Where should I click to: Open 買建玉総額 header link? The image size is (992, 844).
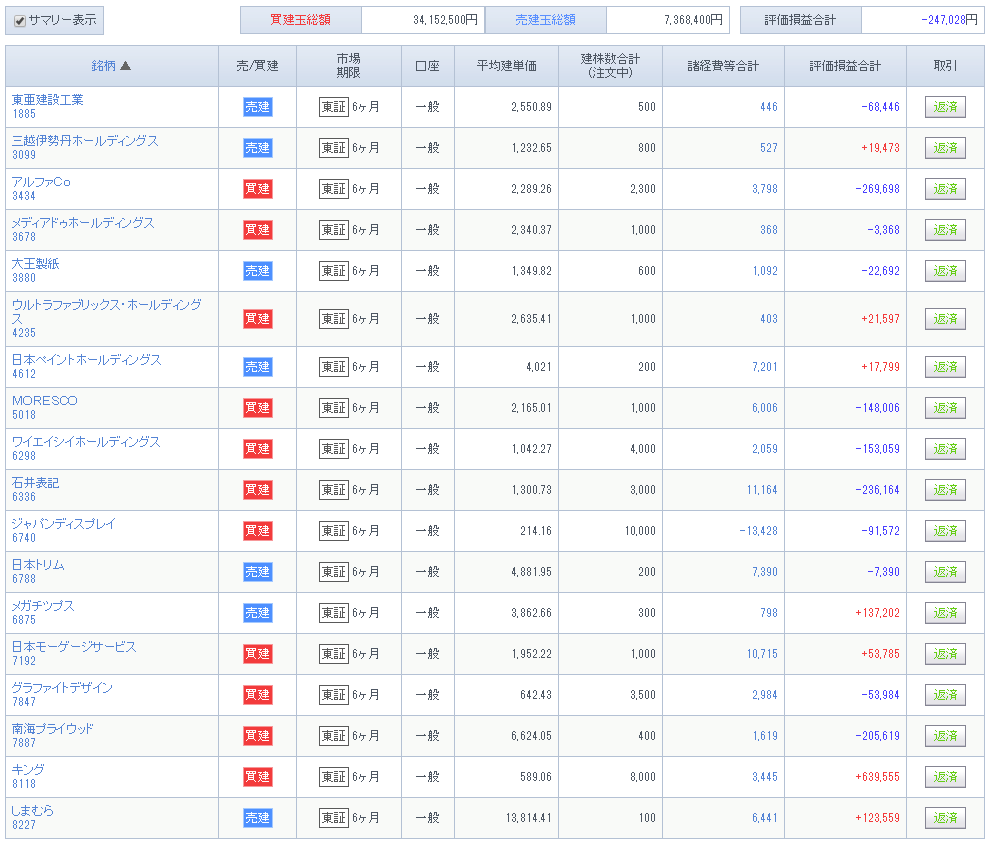click(x=301, y=20)
